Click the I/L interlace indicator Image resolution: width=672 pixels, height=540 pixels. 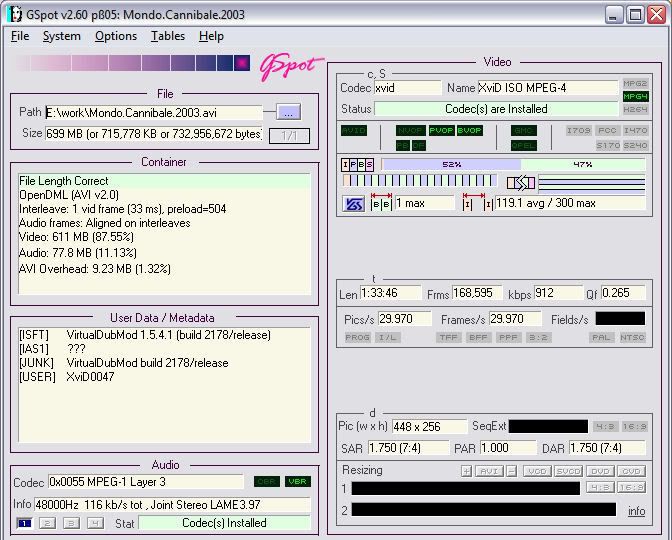(x=387, y=338)
